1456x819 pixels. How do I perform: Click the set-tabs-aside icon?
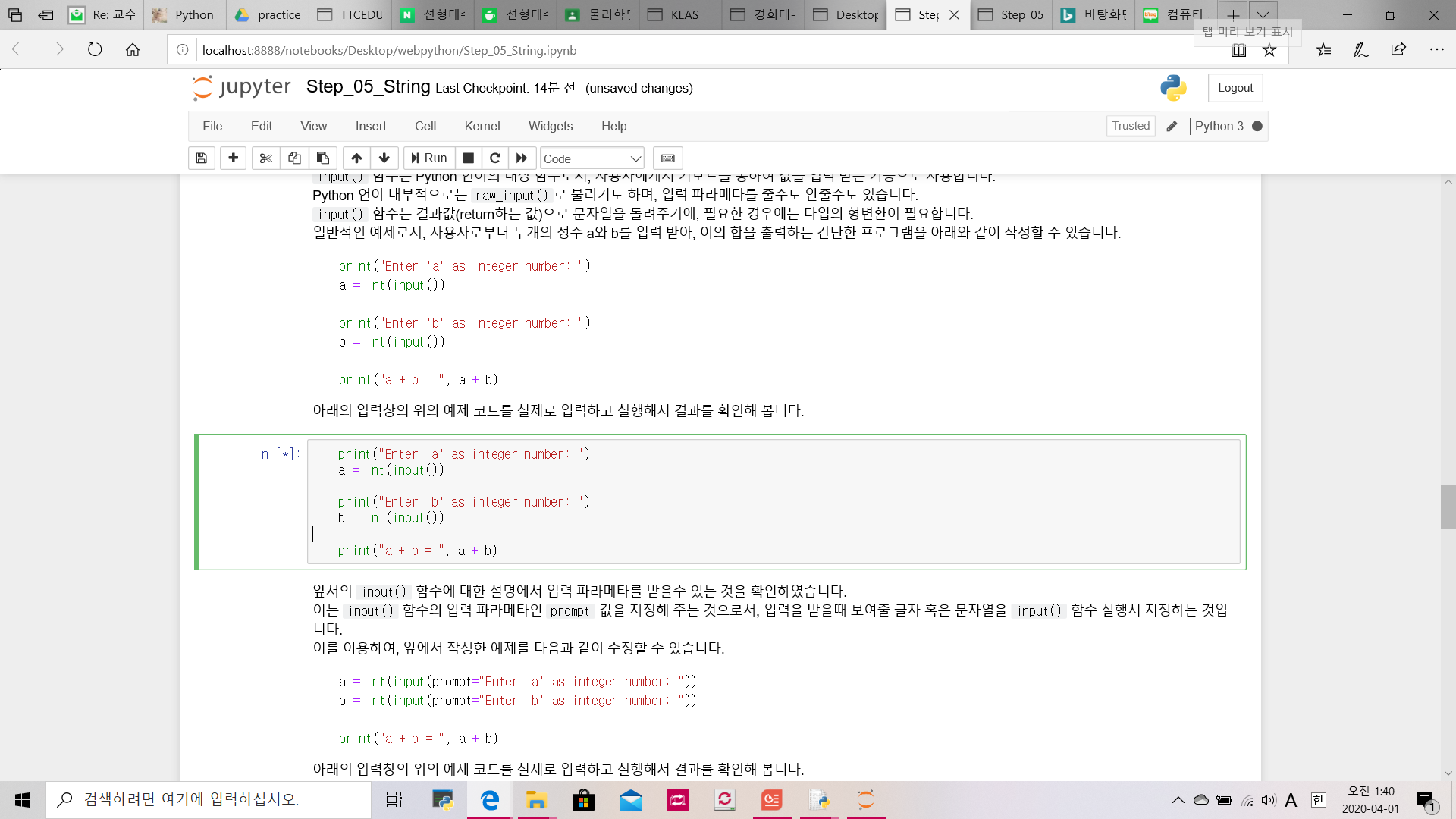pos(45,15)
